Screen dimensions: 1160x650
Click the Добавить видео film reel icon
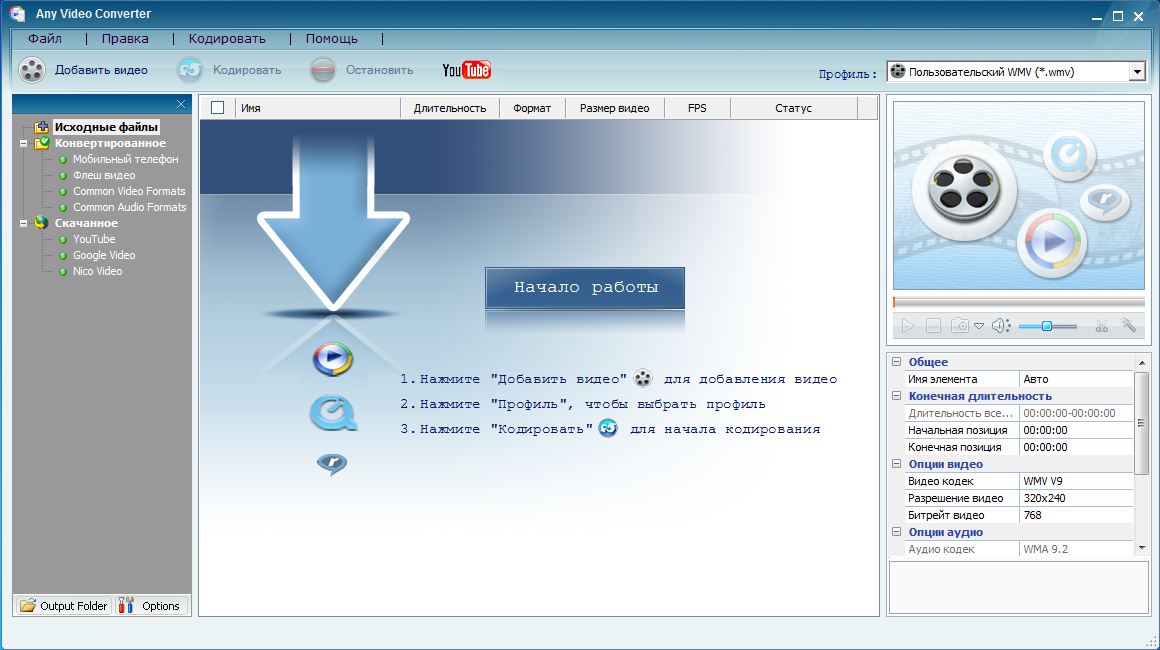[32, 70]
